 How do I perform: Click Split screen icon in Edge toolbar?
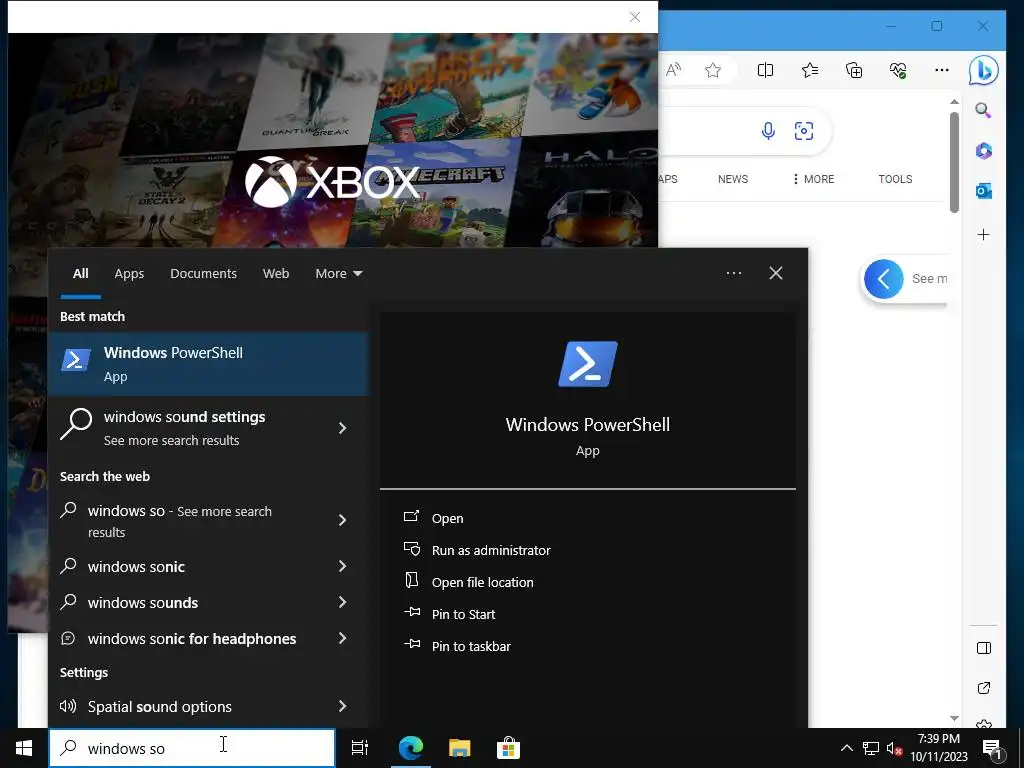pos(765,70)
